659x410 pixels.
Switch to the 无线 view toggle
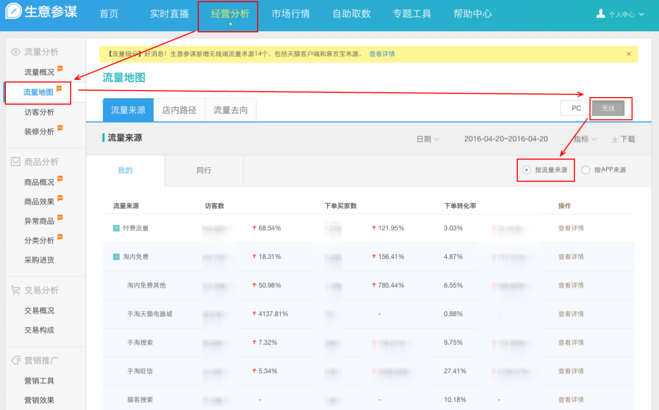[x=608, y=108]
